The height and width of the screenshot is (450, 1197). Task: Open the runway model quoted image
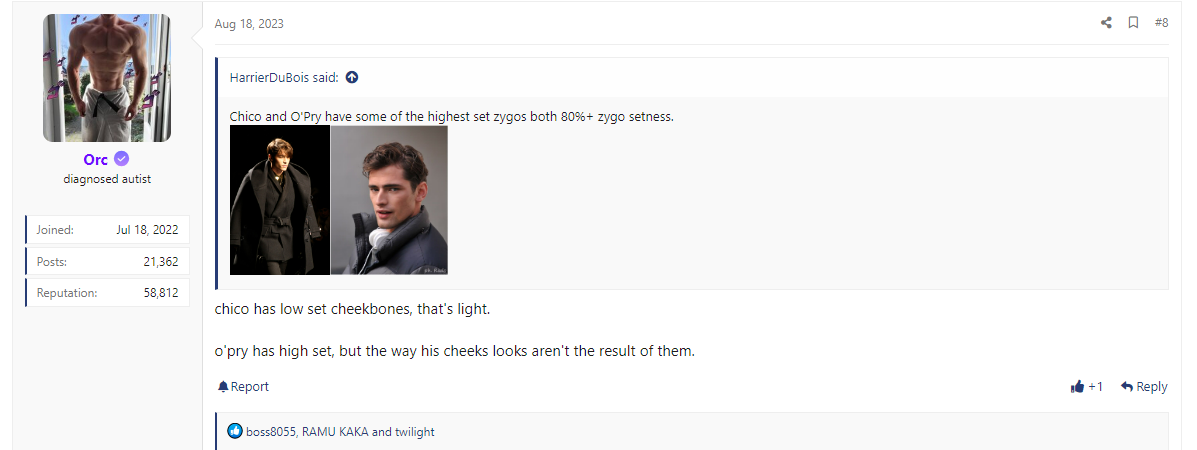[280, 200]
